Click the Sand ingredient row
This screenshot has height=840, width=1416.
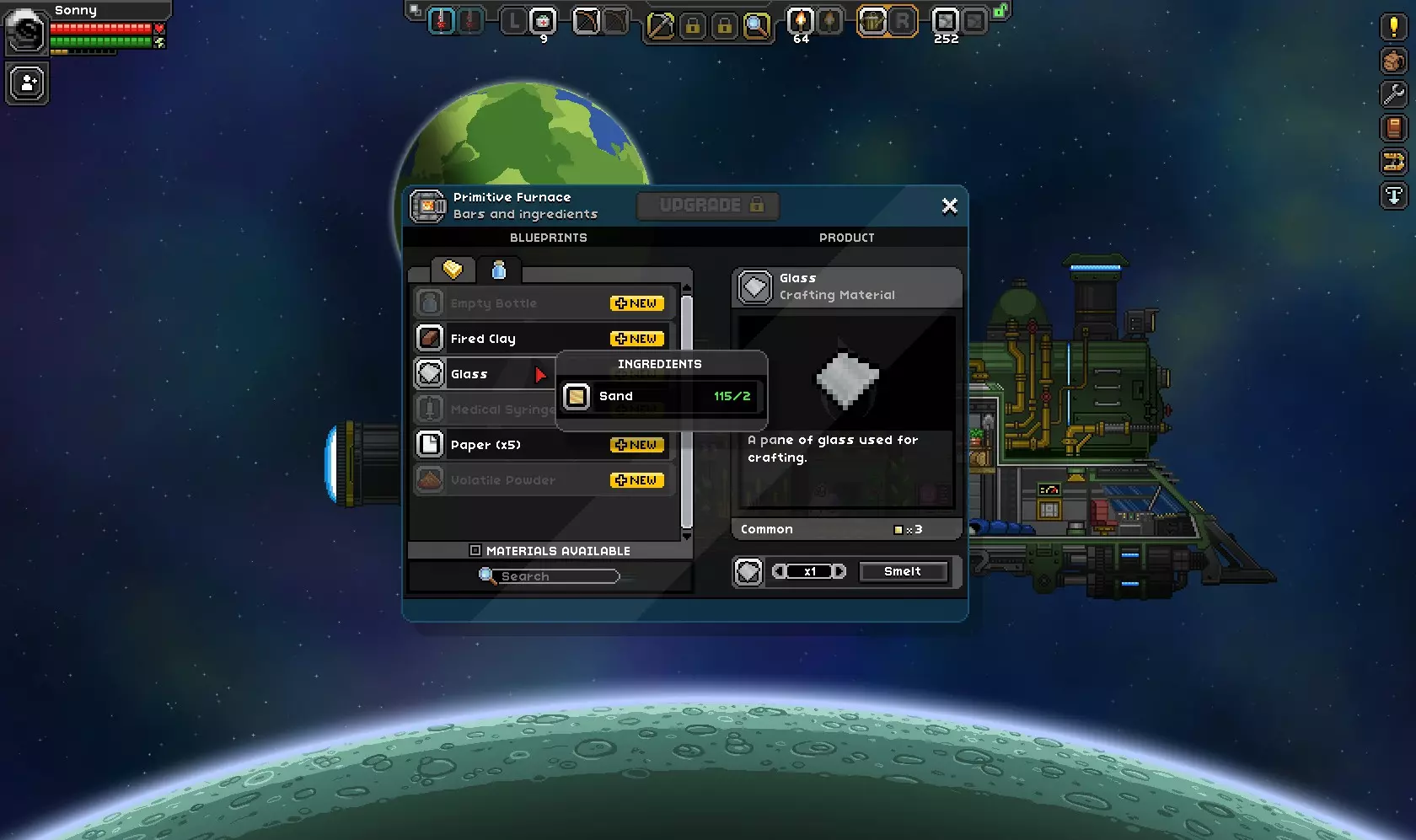tap(662, 396)
